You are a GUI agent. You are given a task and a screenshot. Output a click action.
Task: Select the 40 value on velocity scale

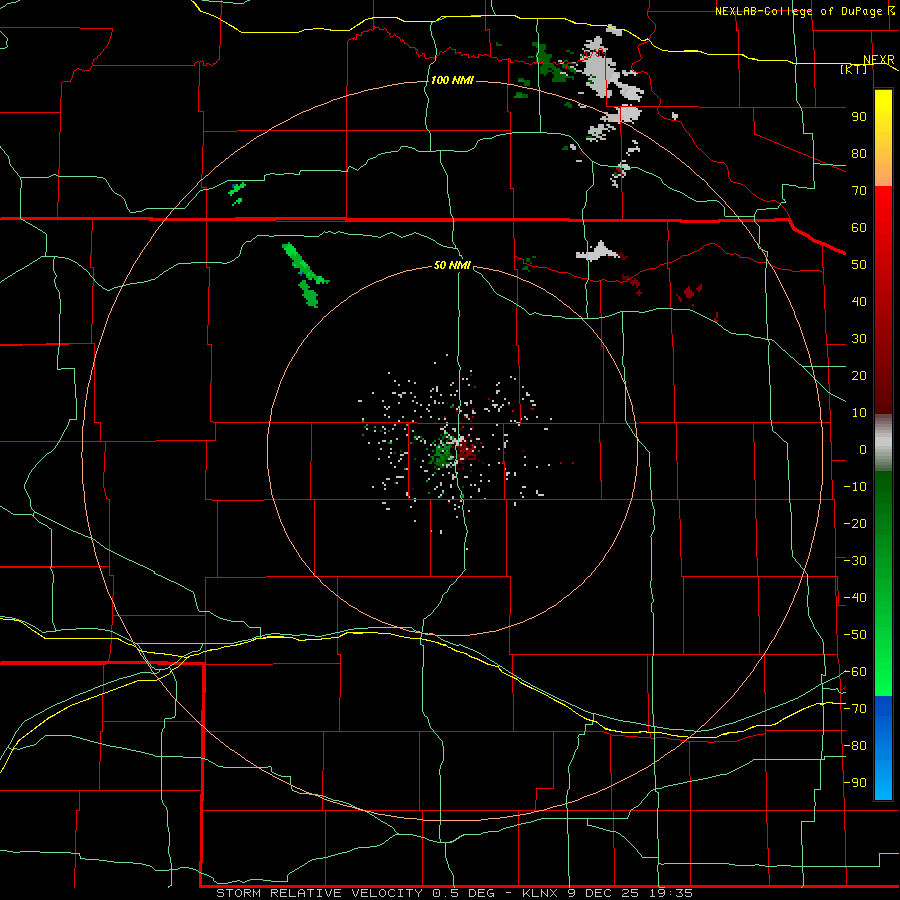point(859,301)
